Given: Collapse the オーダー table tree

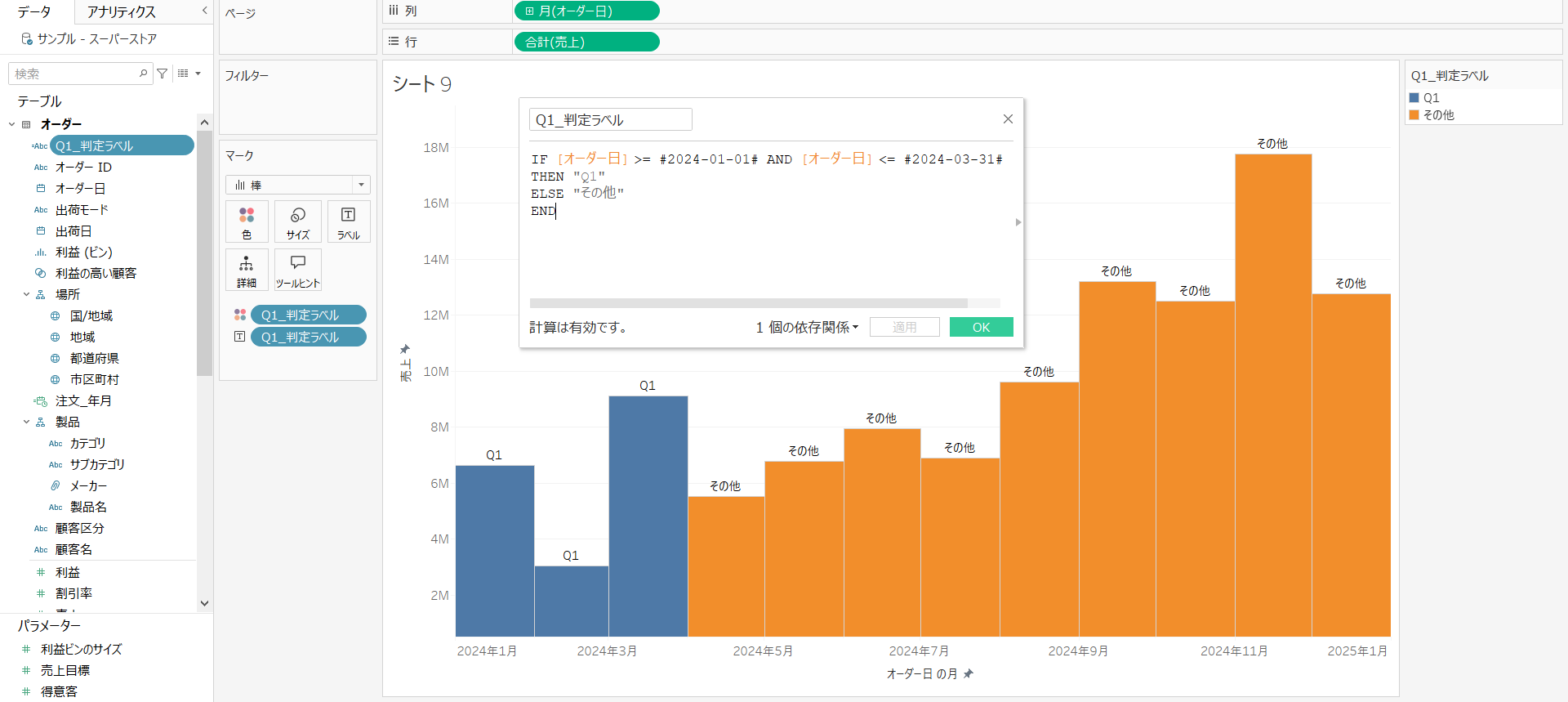Looking at the screenshot, I should (11, 124).
